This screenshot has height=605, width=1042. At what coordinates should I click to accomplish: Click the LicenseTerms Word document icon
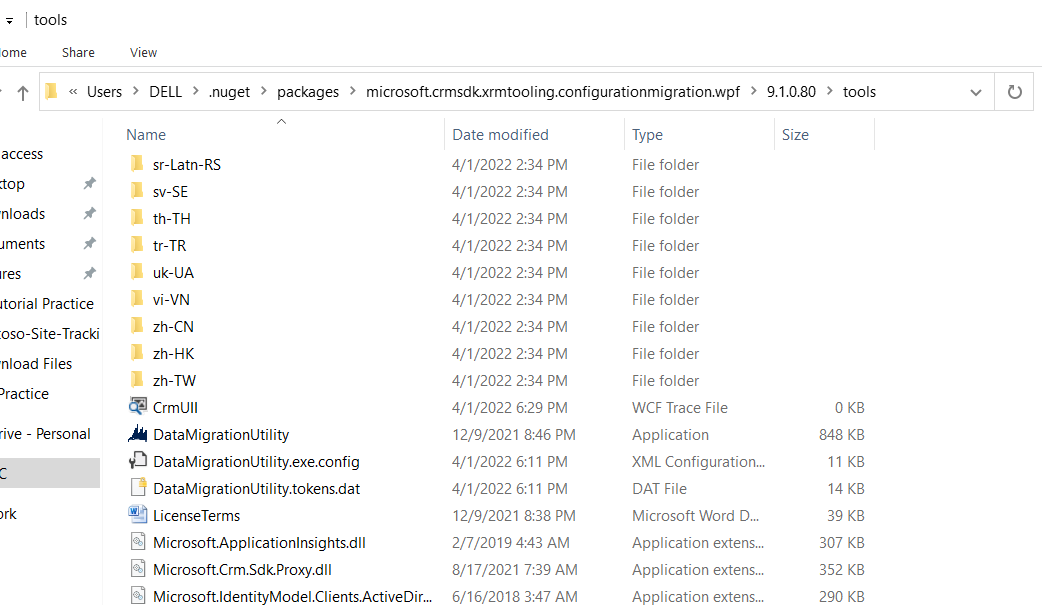click(138, 516)
